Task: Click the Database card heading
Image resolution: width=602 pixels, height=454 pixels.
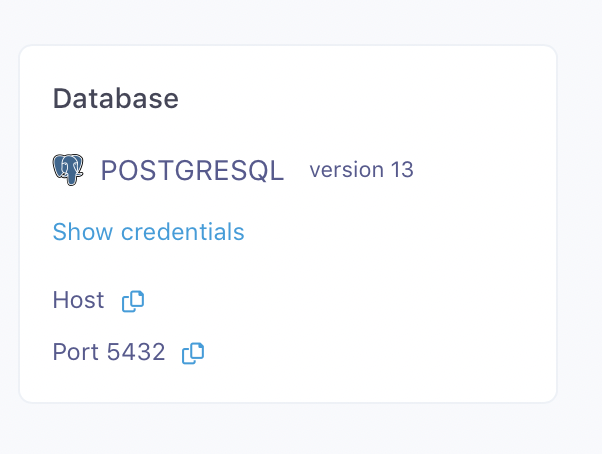Action: [x=115, y=99]
